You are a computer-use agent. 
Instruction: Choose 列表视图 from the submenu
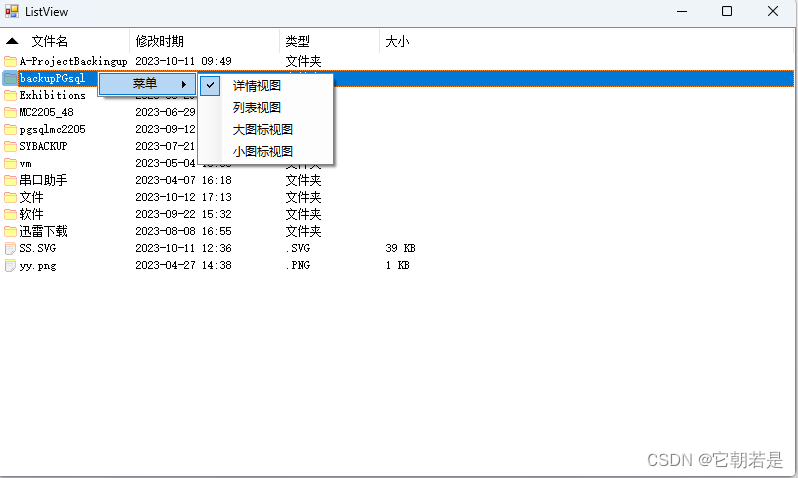click(x=266, y=107)
